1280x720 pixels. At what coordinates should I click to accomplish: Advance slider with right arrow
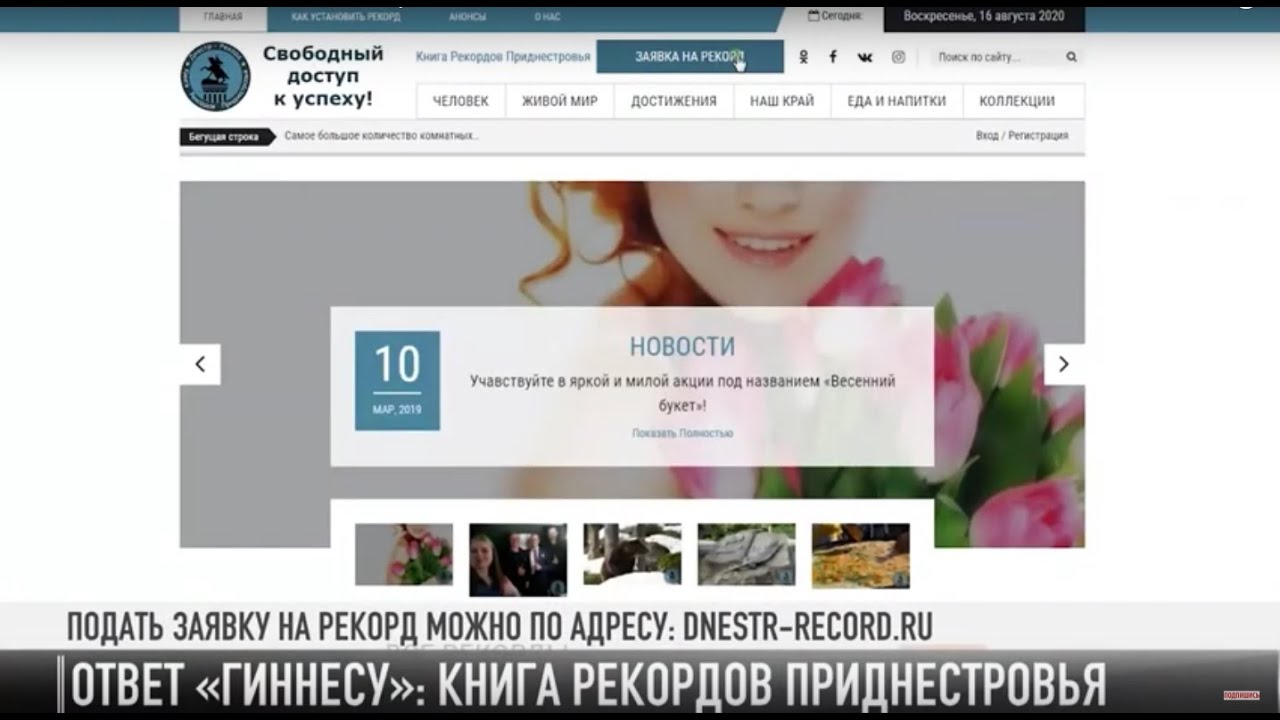[1064, 365]
